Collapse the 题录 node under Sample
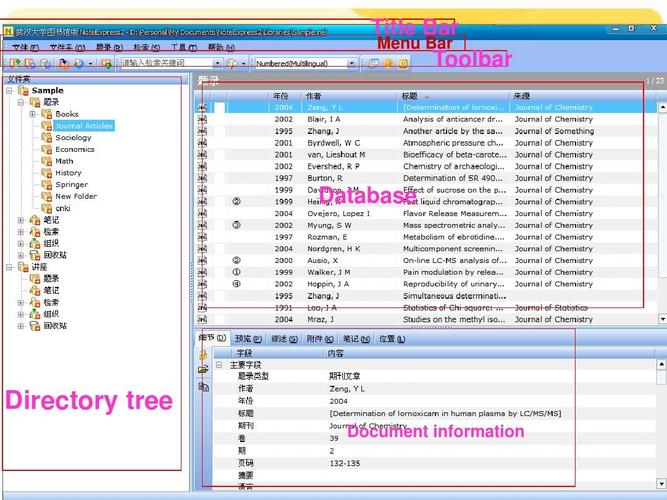Image resolution: width=667 pixels, height=500 pixels. click(x=20, y=102)
